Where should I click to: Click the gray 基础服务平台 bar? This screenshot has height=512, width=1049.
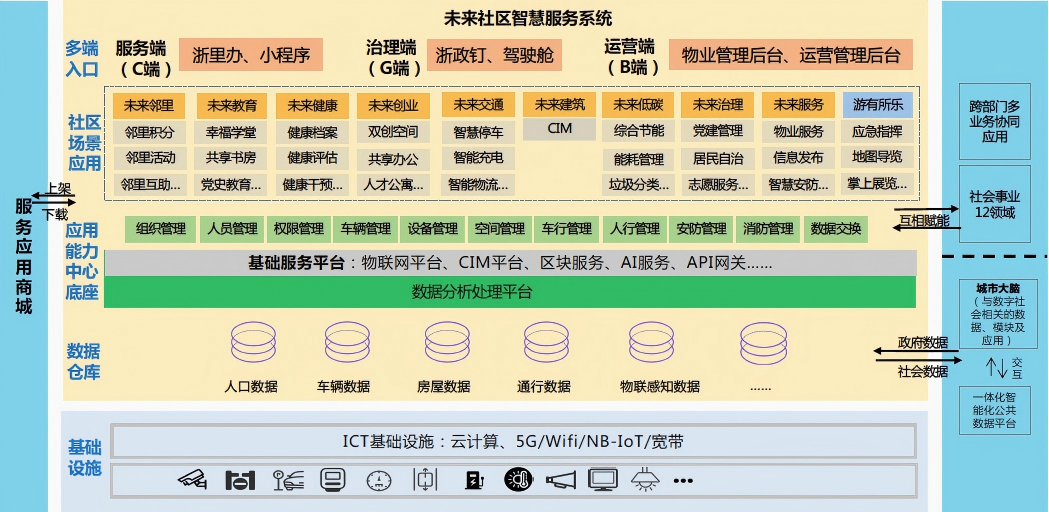[510, 263]
